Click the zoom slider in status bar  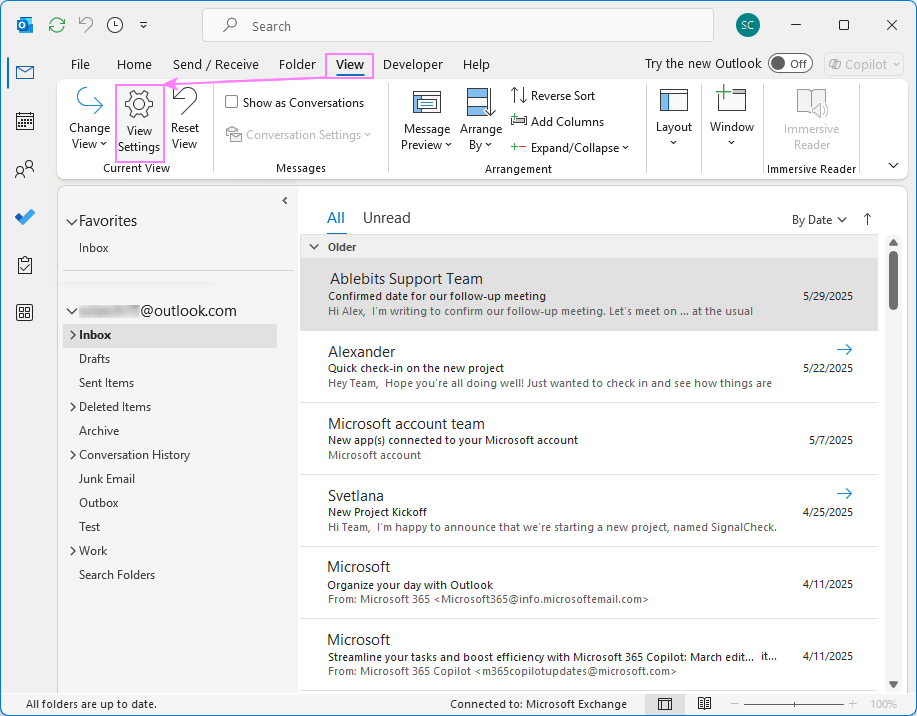[794, 704]
